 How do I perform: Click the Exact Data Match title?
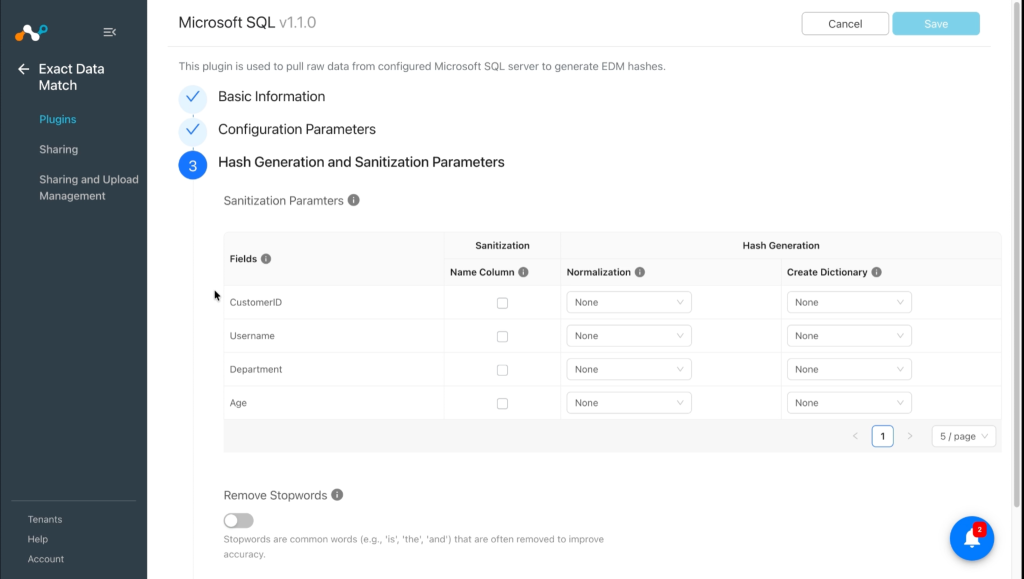(x=71, y=77)
